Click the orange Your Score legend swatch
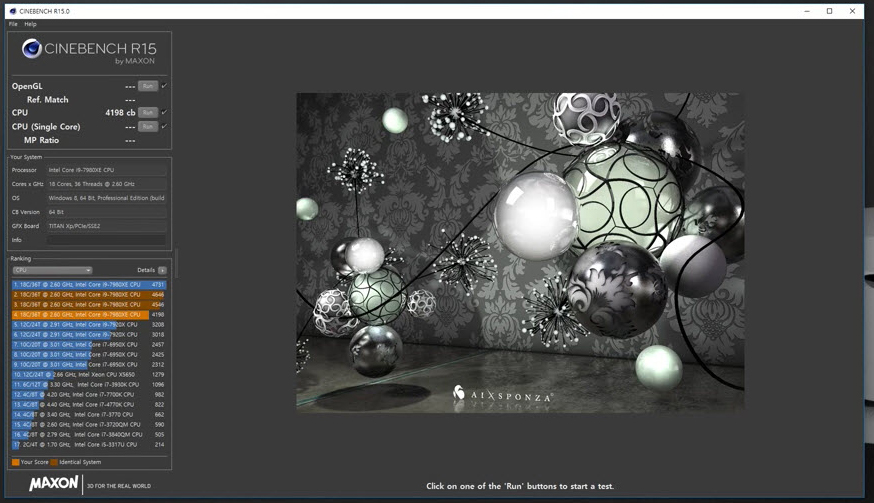 coord(16,462)
